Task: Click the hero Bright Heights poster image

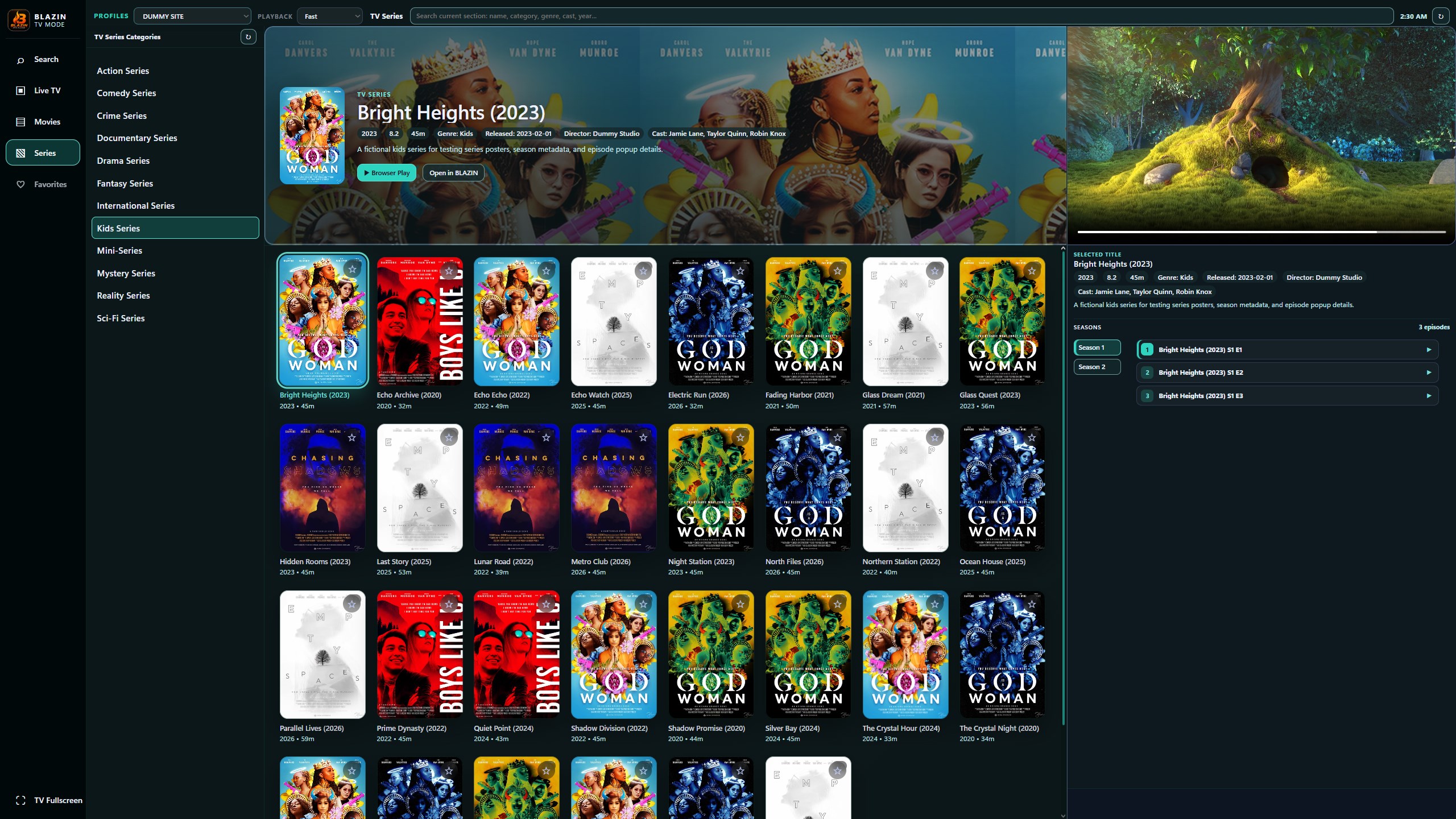Action: coord(312,135)
